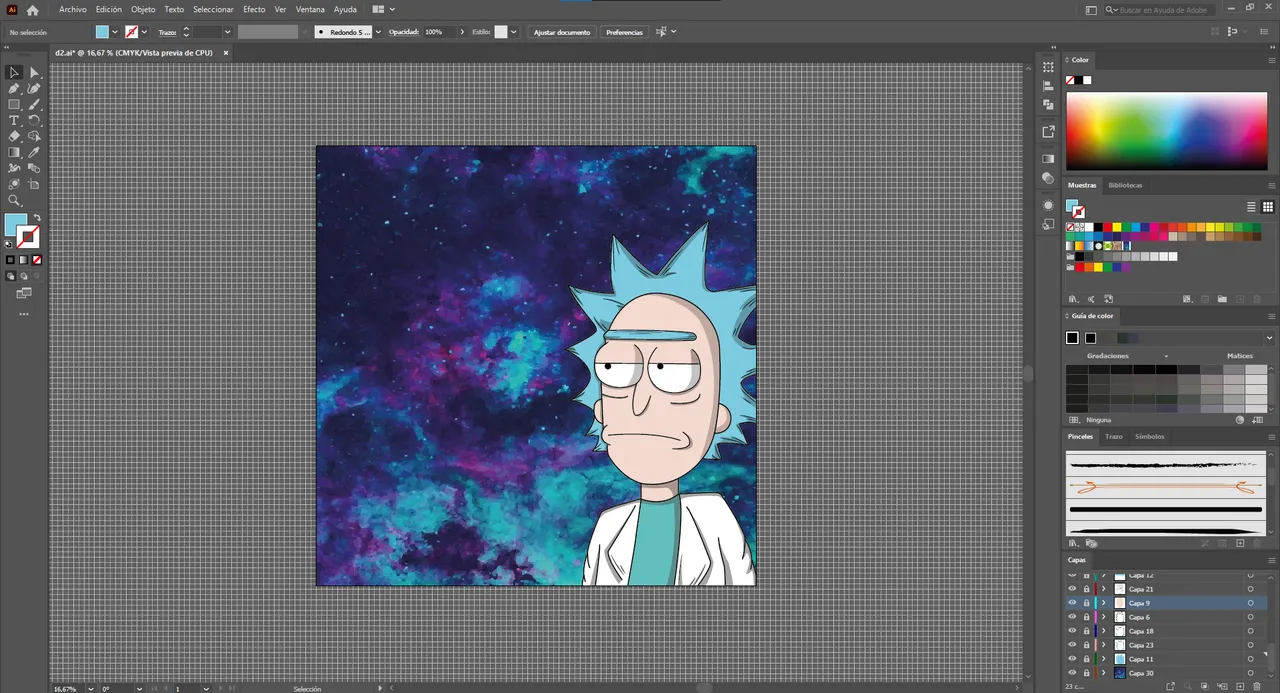Select the Paintbrush tool
The width and height of the screenshot is (1280, 693).
tap(34, 104)
